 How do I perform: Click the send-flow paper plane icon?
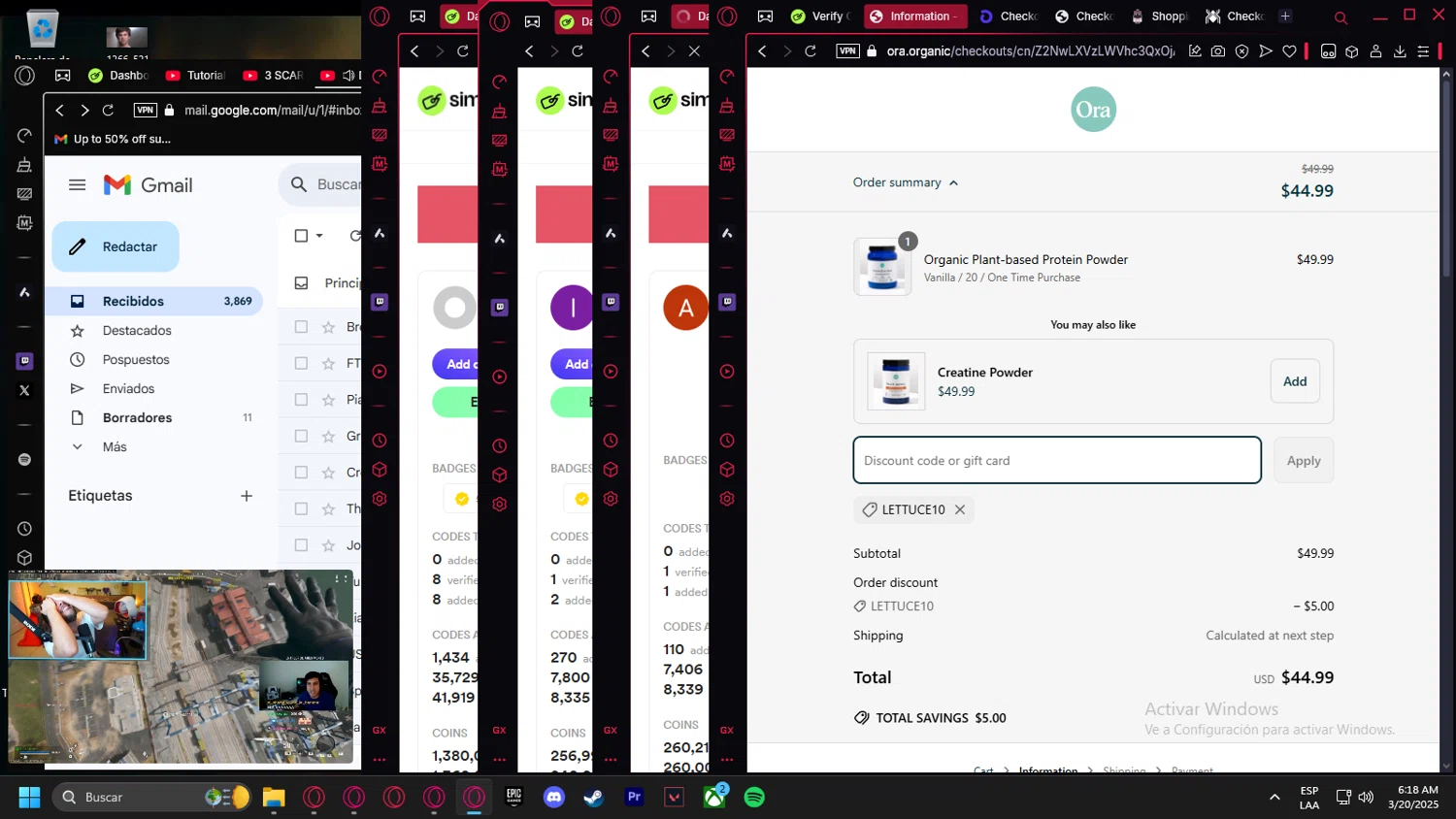coord(1266,51)
